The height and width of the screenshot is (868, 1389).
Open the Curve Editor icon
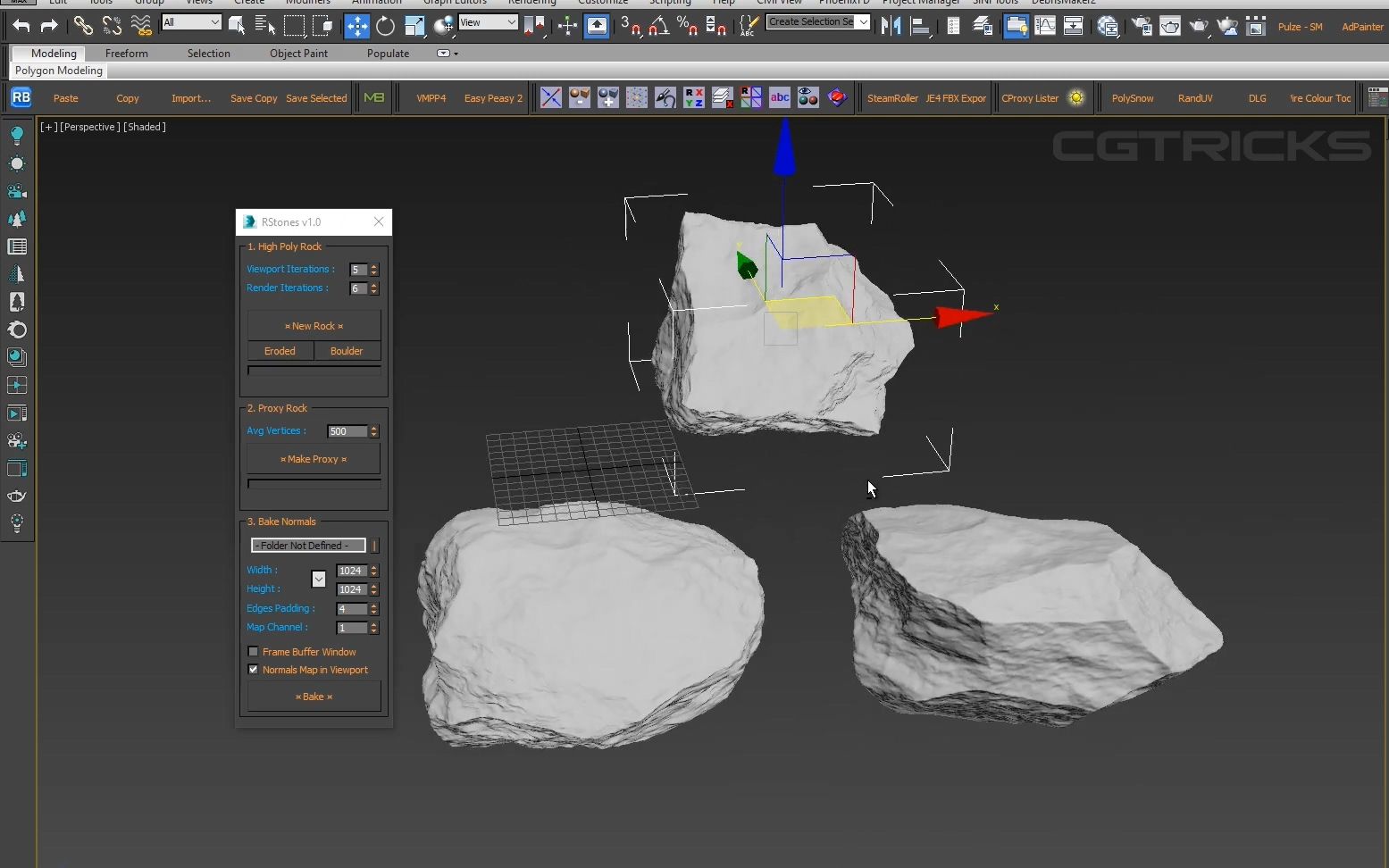[x=1045, y=26]
